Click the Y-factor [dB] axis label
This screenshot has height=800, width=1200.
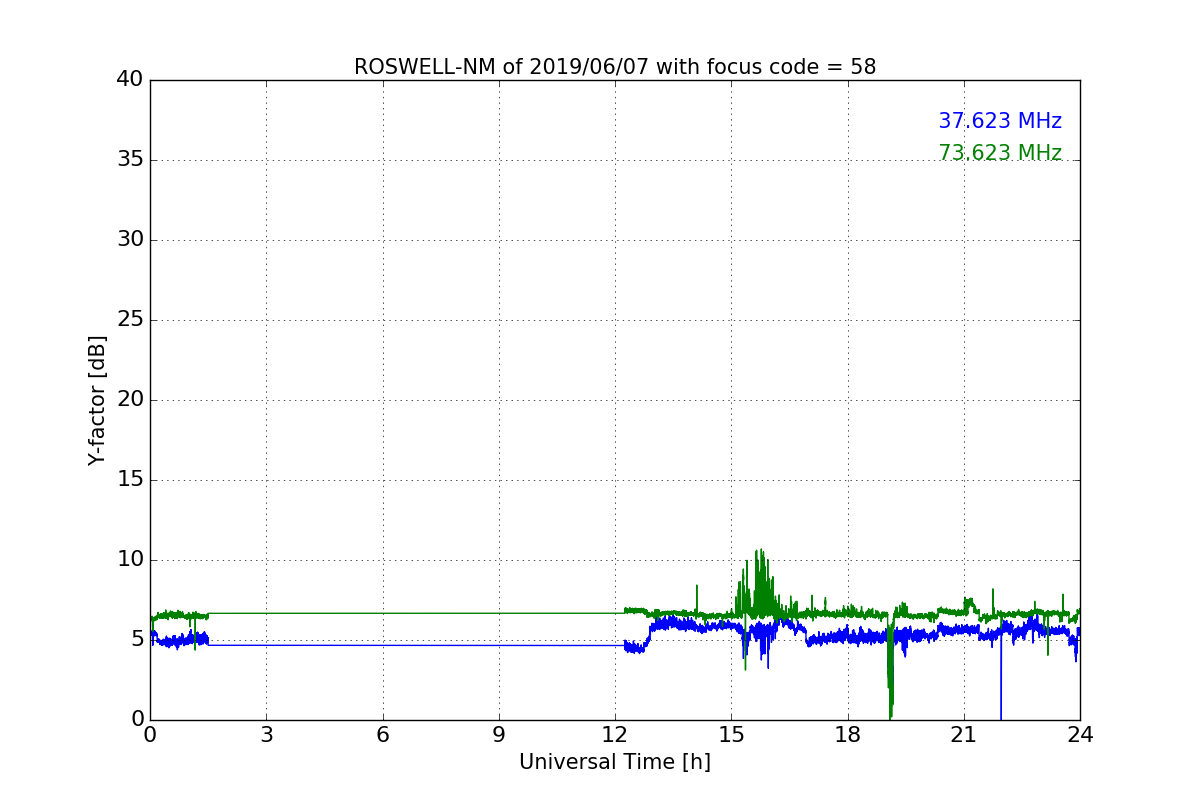[x=97, y=400]
